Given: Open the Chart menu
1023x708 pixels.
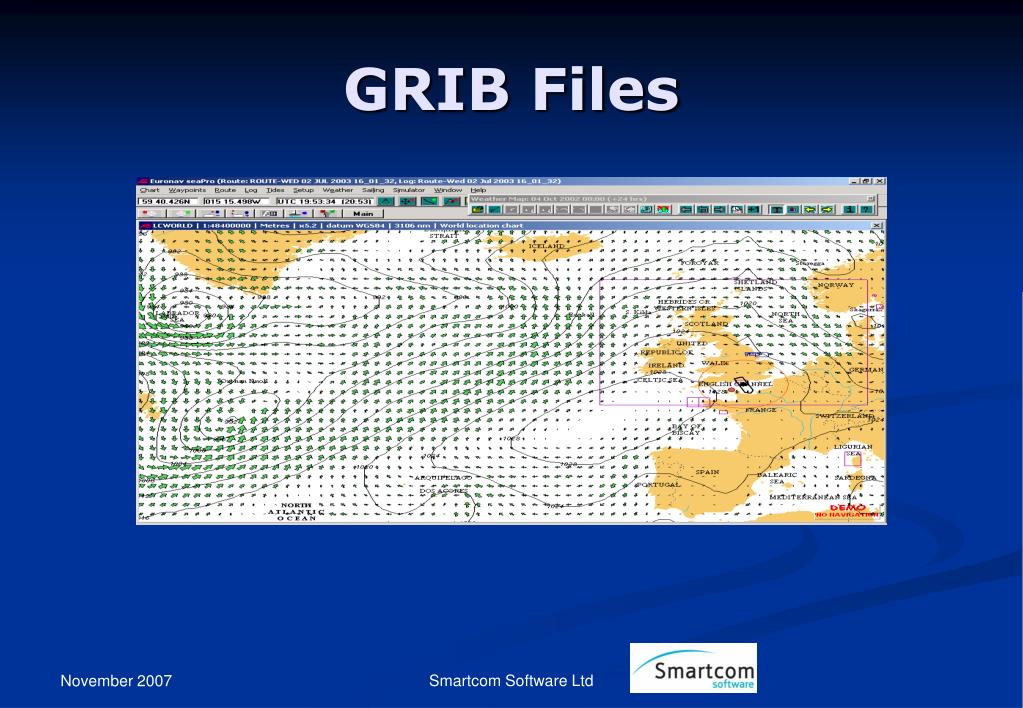Looking at the screenshot, I should 149,190.
